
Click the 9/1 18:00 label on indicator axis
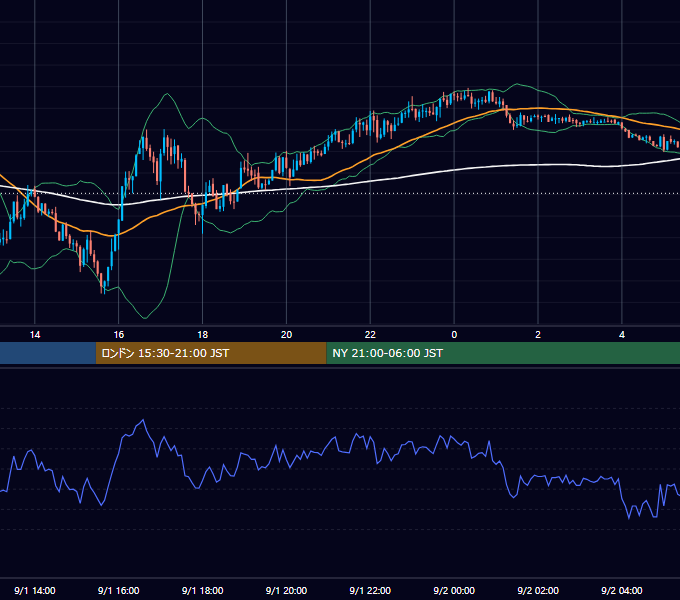pyautogui.click(x=203, y=590)
